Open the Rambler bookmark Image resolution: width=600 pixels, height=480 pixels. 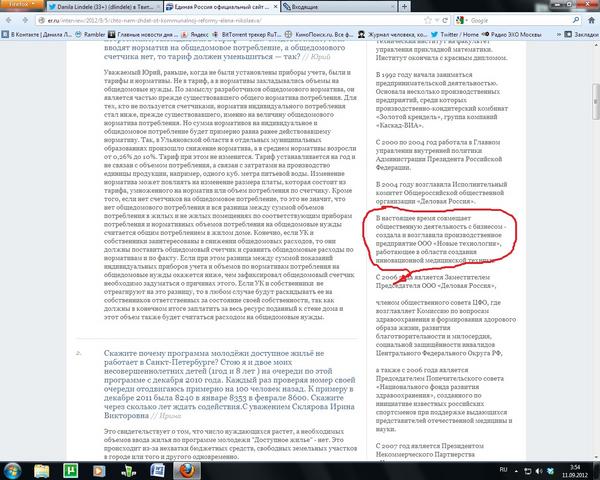pos(90,34)
